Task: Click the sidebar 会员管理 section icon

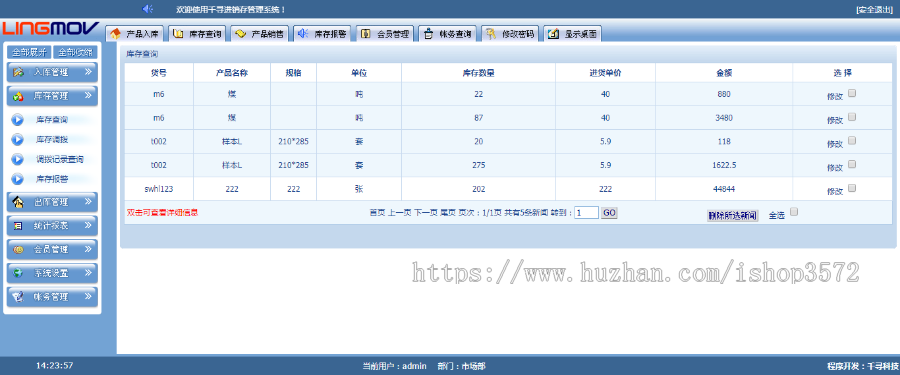Action: pos(18,249)
